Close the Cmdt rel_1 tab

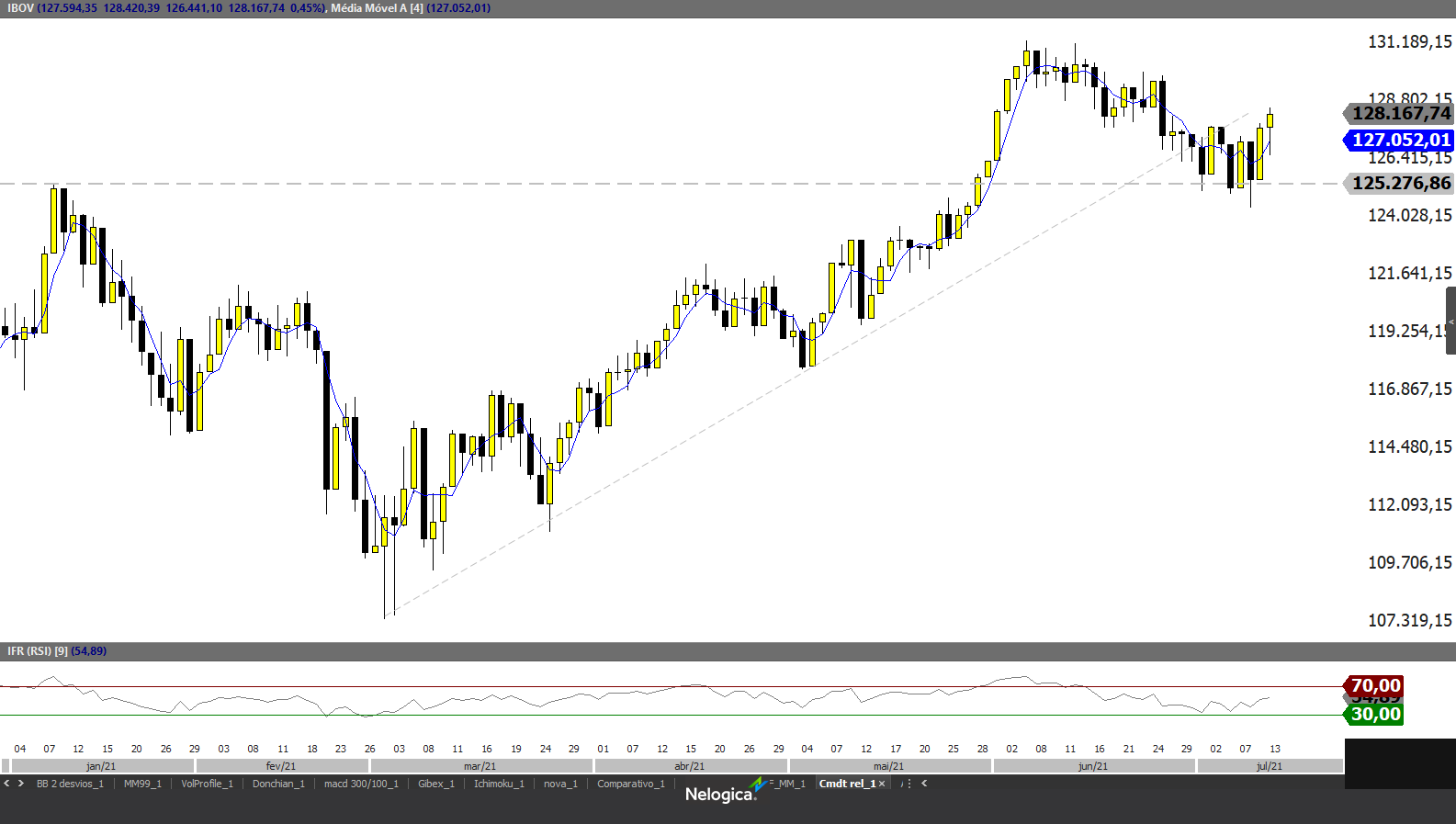coord(882,784)
